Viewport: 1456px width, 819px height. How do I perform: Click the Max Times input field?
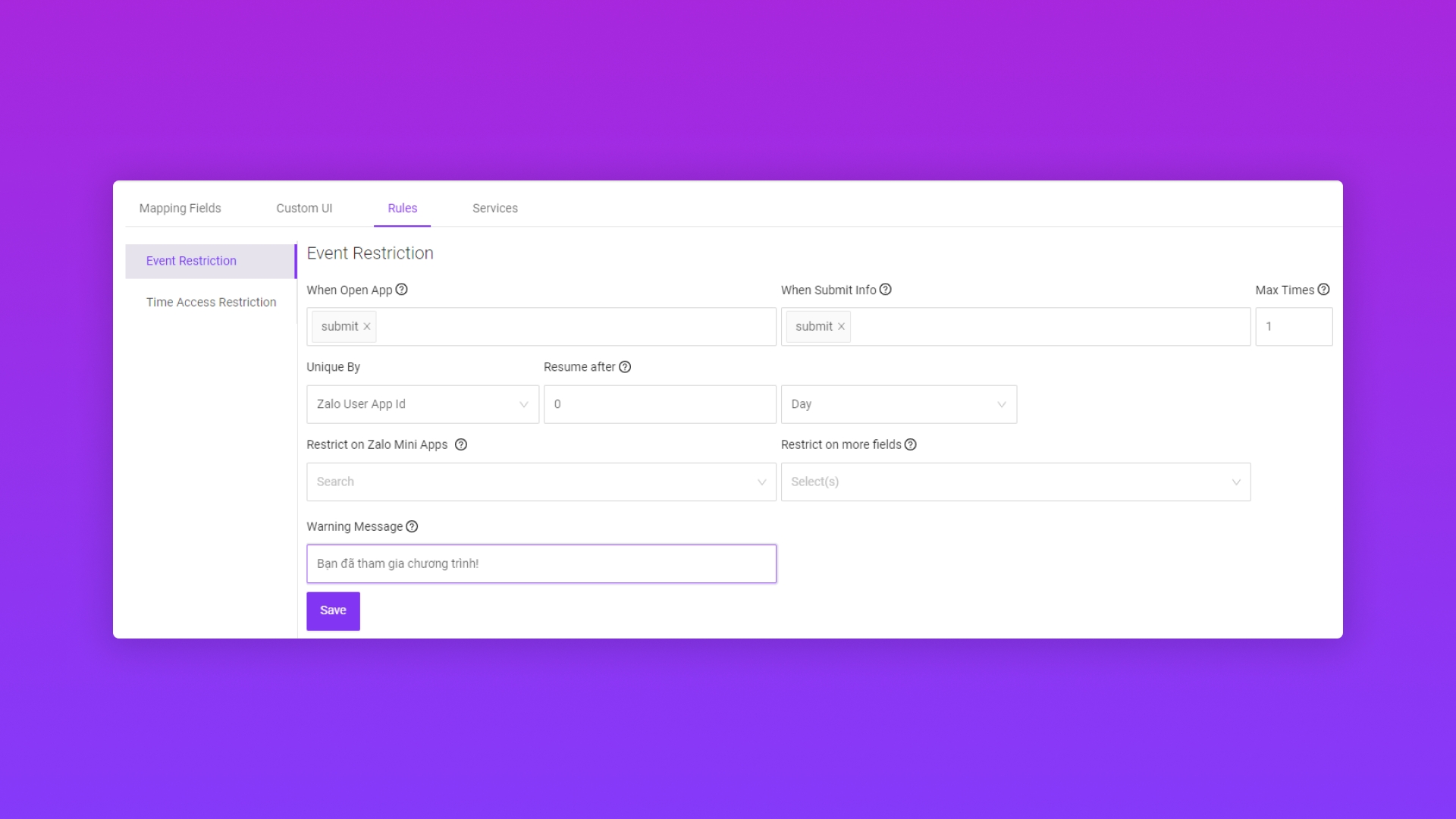(1293, 327)
